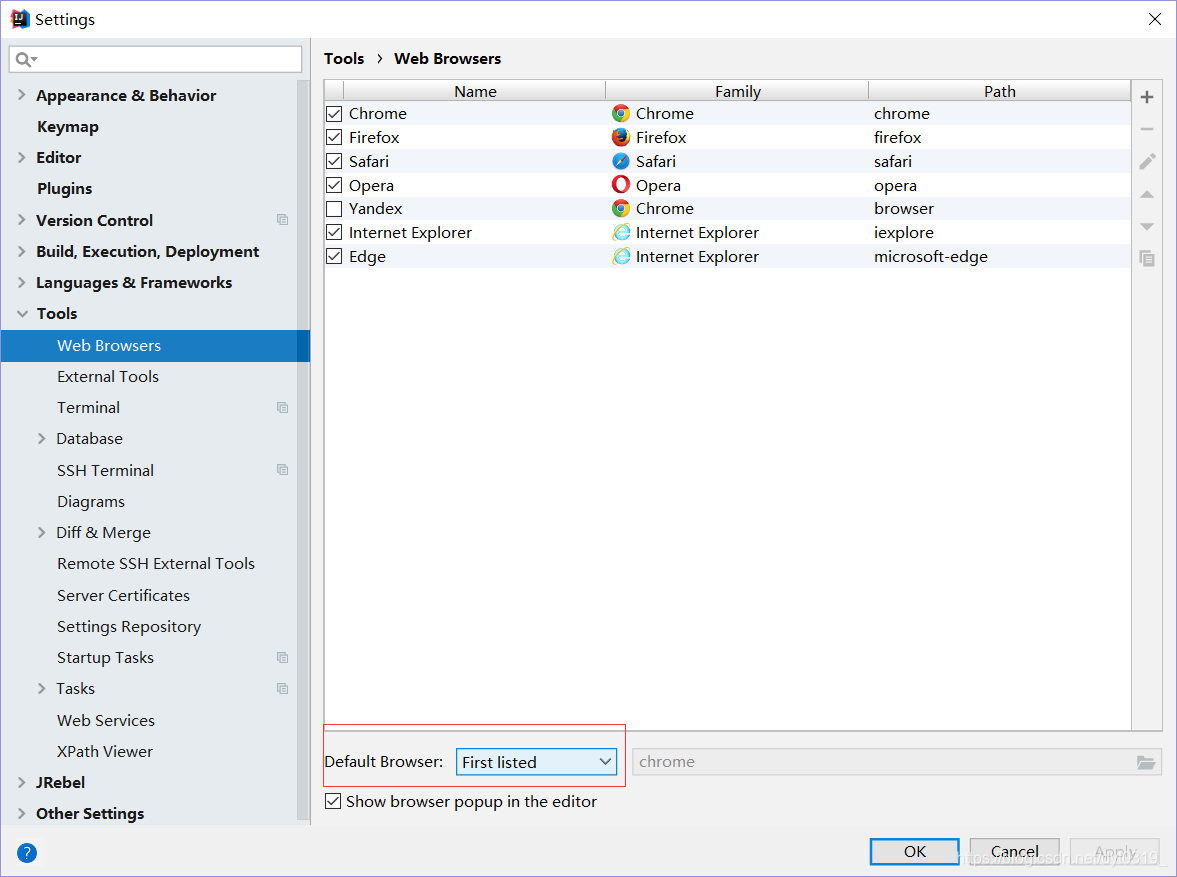Open the Plugins settings page
The width and height of the screenshot is (1177, 877).
click(x=65, y=188)
